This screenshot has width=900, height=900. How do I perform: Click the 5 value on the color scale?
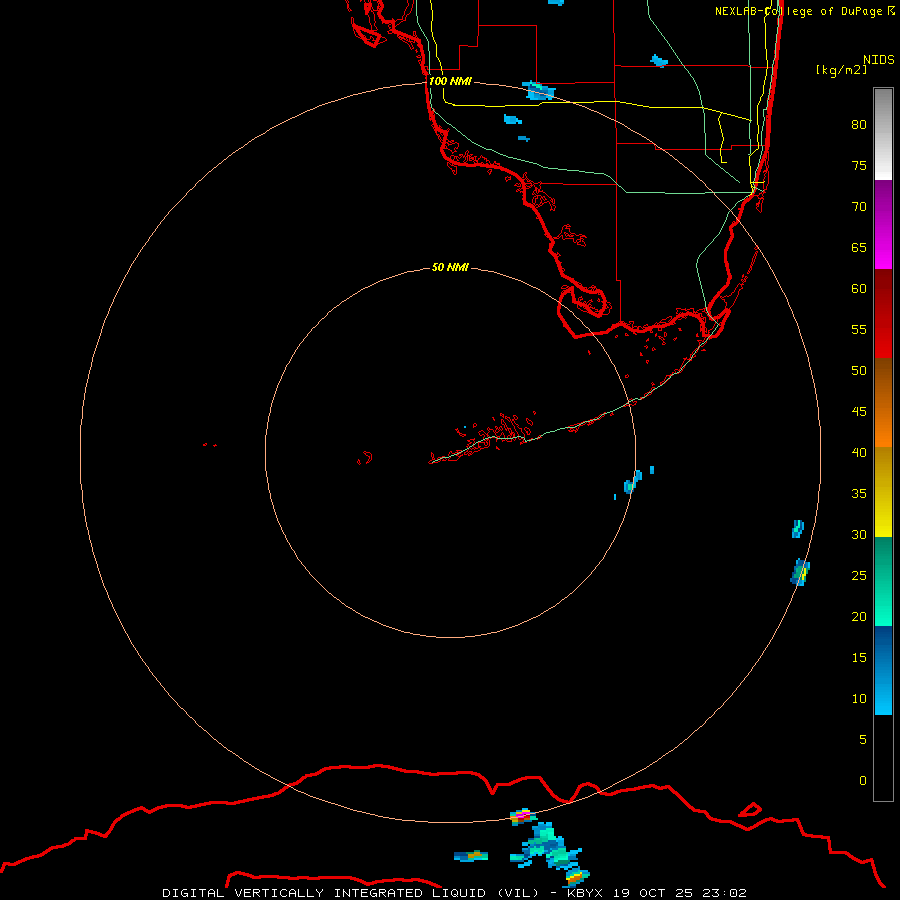(863, 740)
